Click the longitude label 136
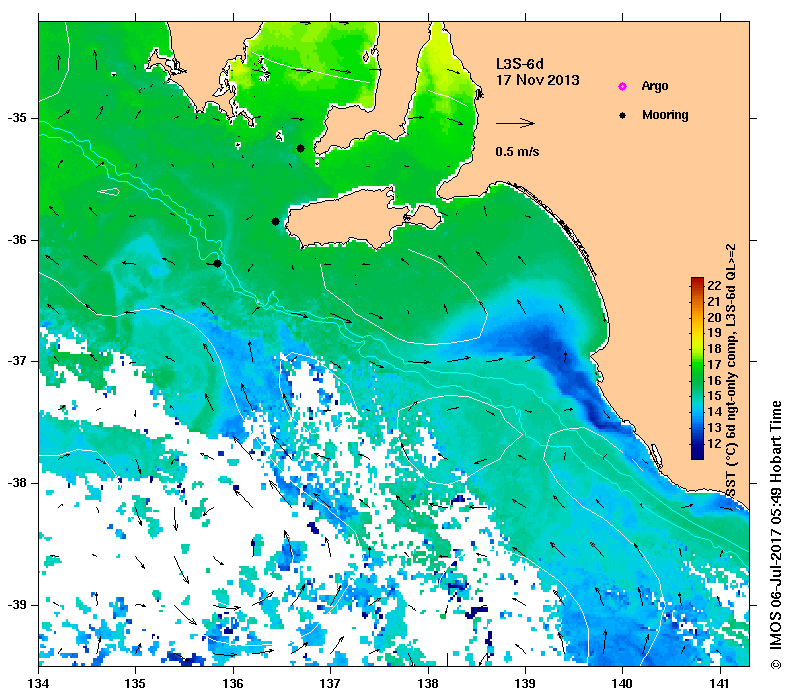Viewport: 791px width, 700px height. 233,683
